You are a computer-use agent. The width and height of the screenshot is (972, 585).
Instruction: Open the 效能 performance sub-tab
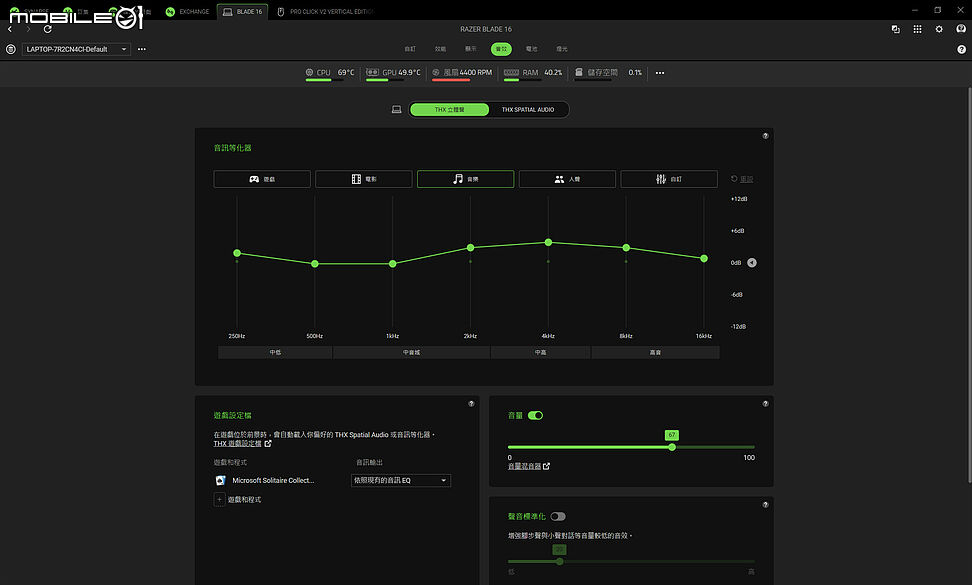click(440, 49)
